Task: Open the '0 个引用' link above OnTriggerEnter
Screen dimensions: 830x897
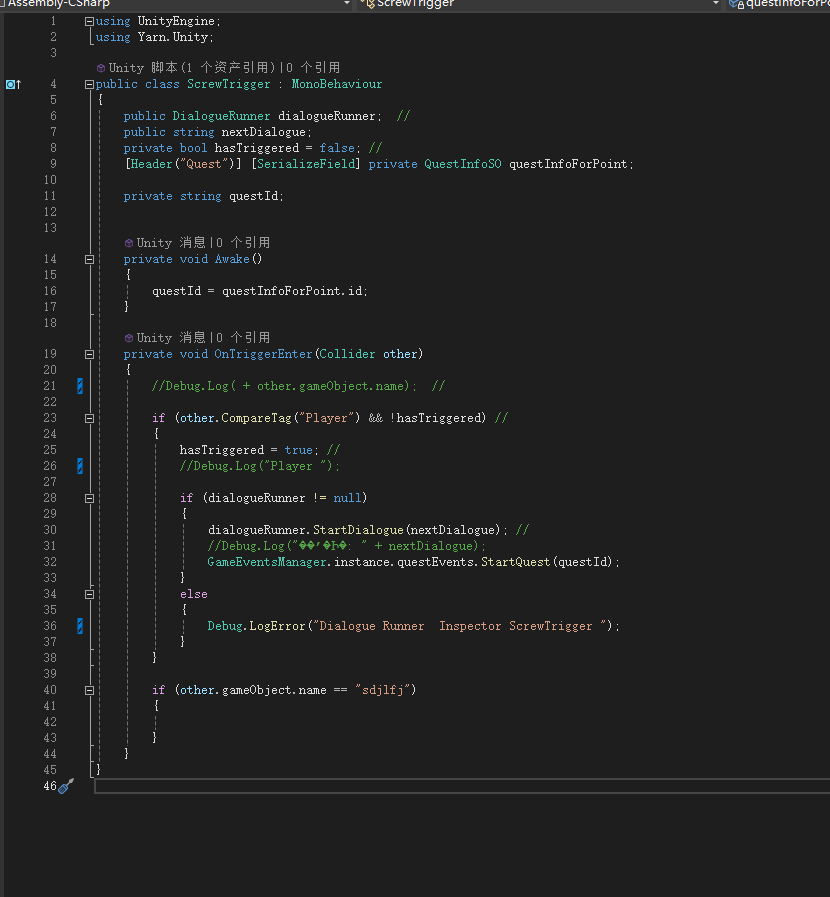Action: click(x=243, y=338)
